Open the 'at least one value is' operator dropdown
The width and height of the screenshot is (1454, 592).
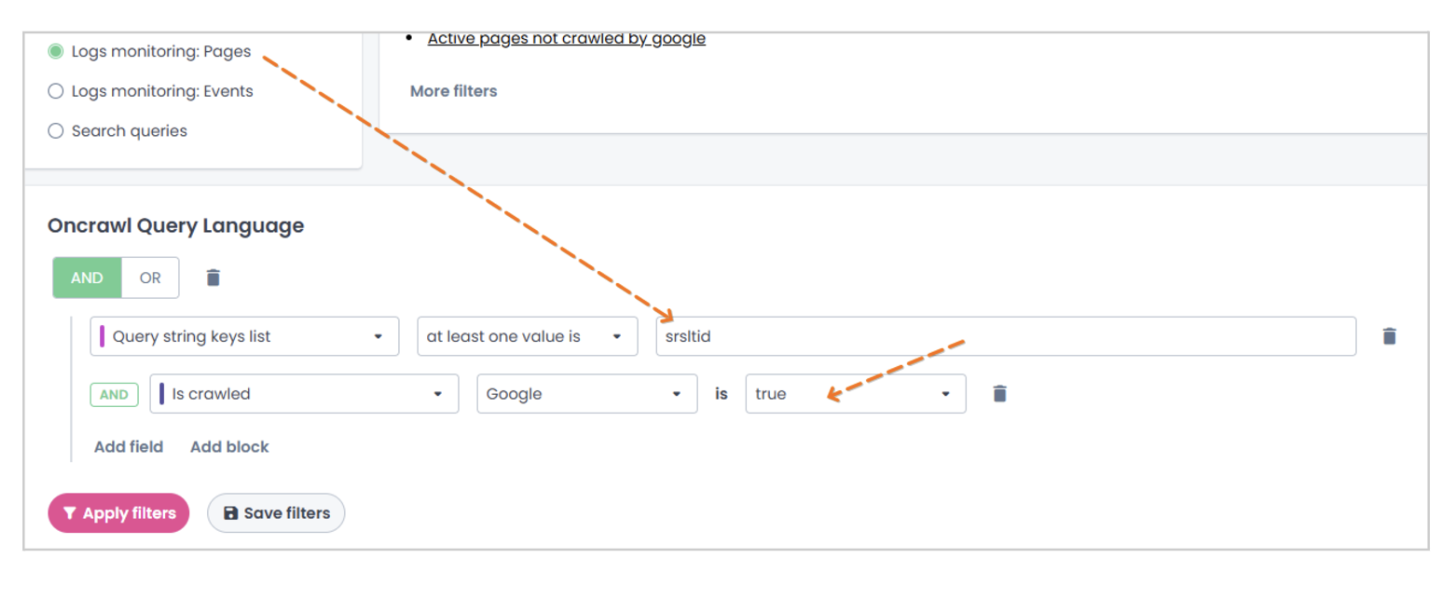click(527, 337)
